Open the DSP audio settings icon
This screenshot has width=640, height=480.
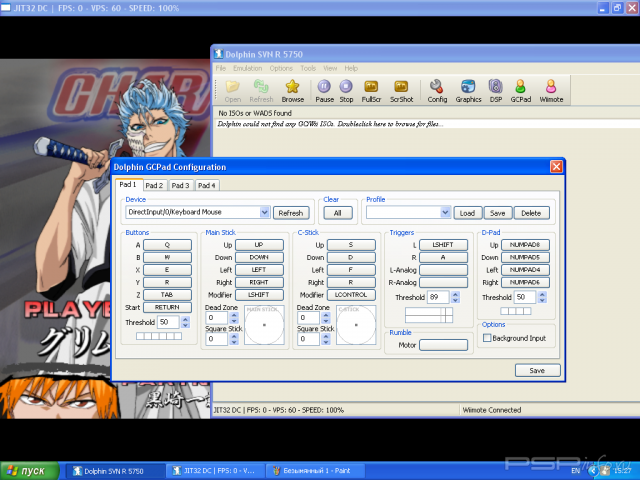pyautogui.click(x=496, y=87)
